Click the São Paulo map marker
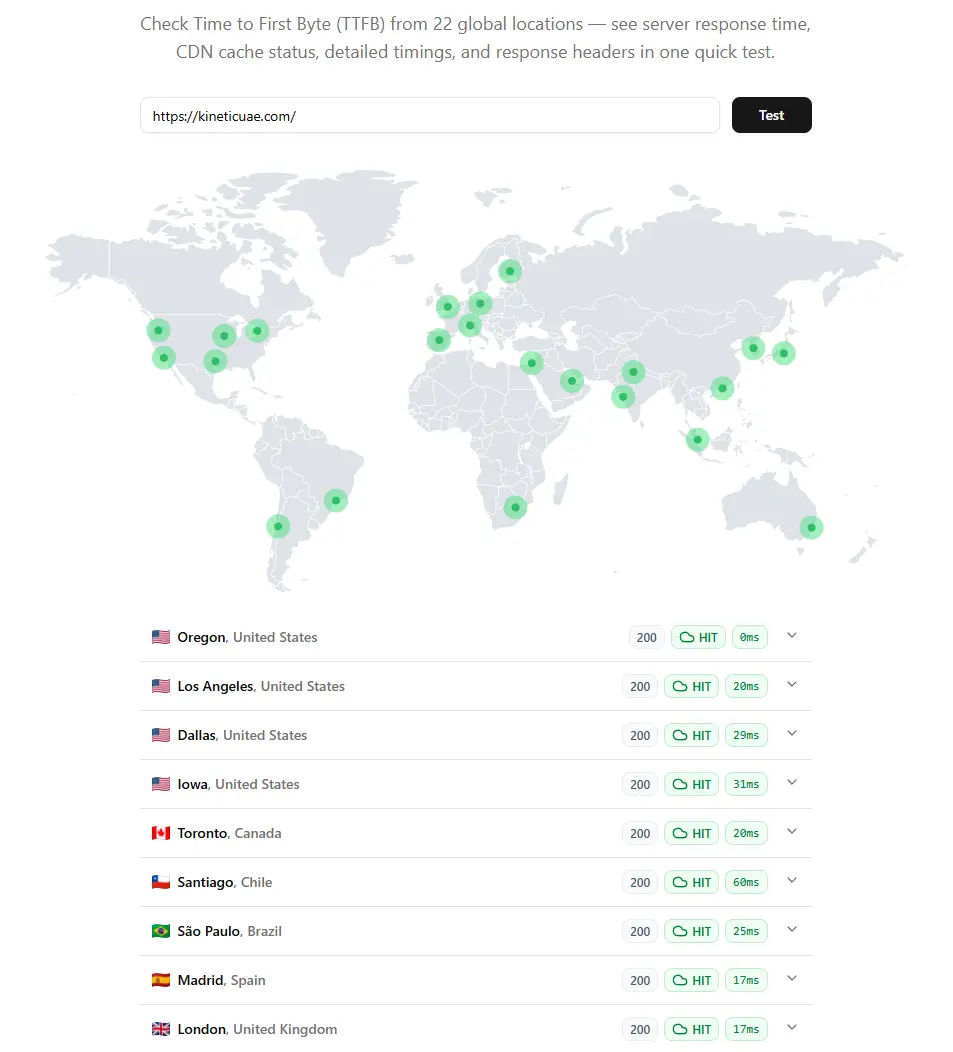The height and width of the screenshot is (1052, 953). point(336,500)
